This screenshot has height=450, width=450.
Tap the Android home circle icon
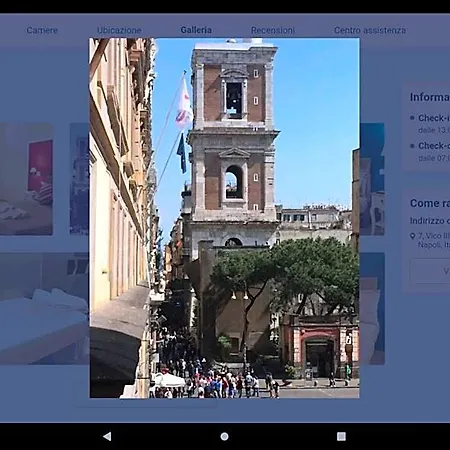pos(225,436)
